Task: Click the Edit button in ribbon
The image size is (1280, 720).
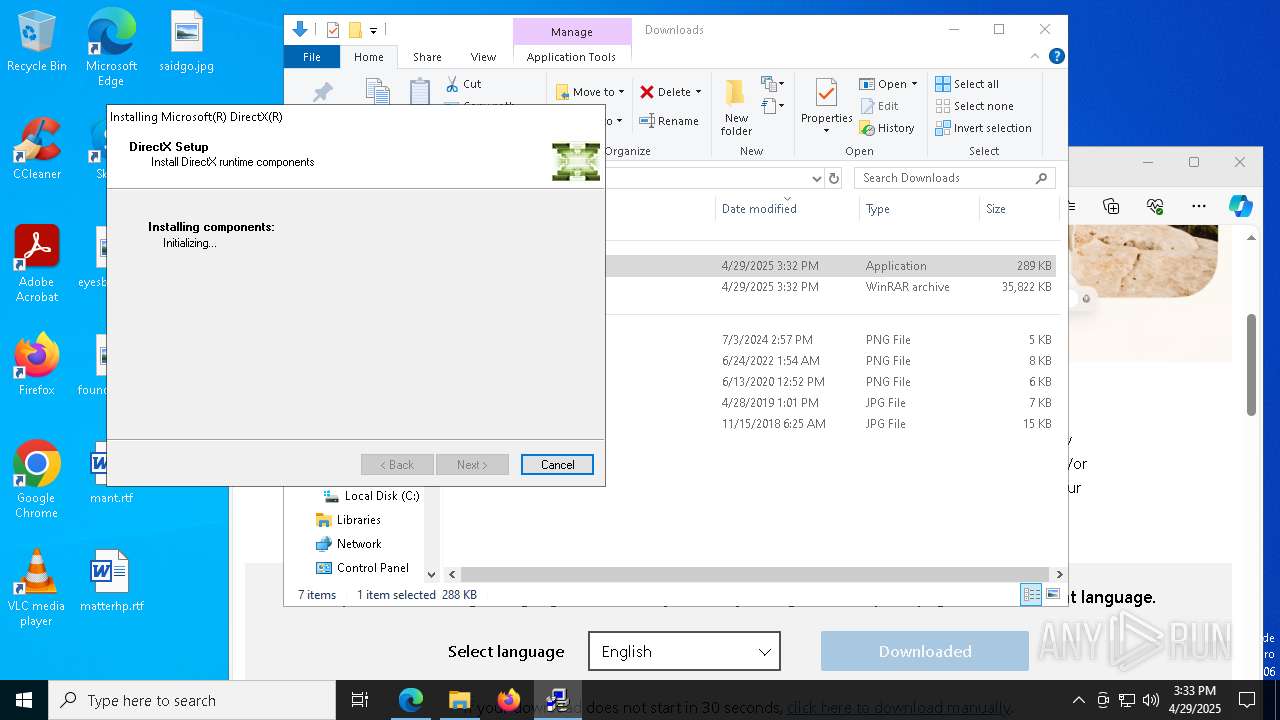Action: (x=879, y=106)
